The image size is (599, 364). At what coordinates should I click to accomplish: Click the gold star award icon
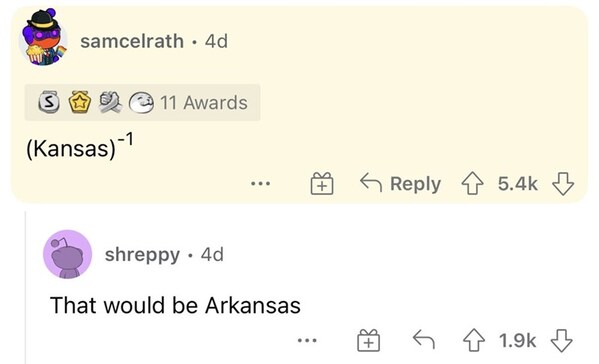79,102
